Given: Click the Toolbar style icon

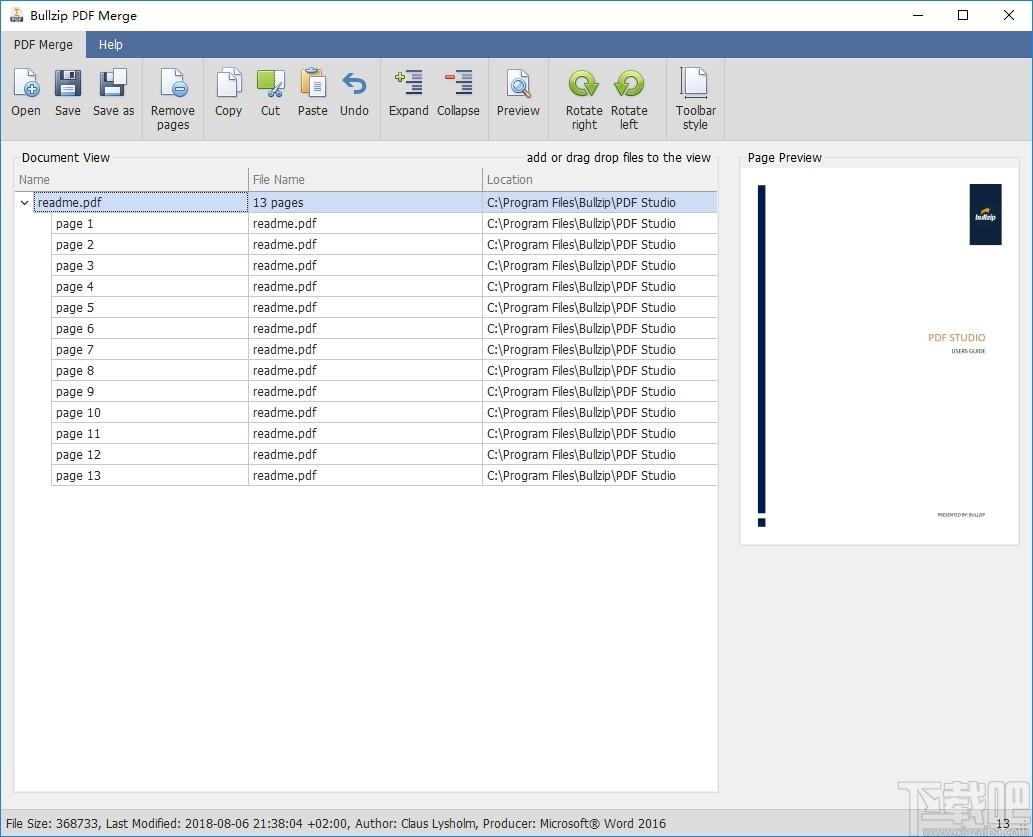Looking at the screenshot, I should pos(695,83).
